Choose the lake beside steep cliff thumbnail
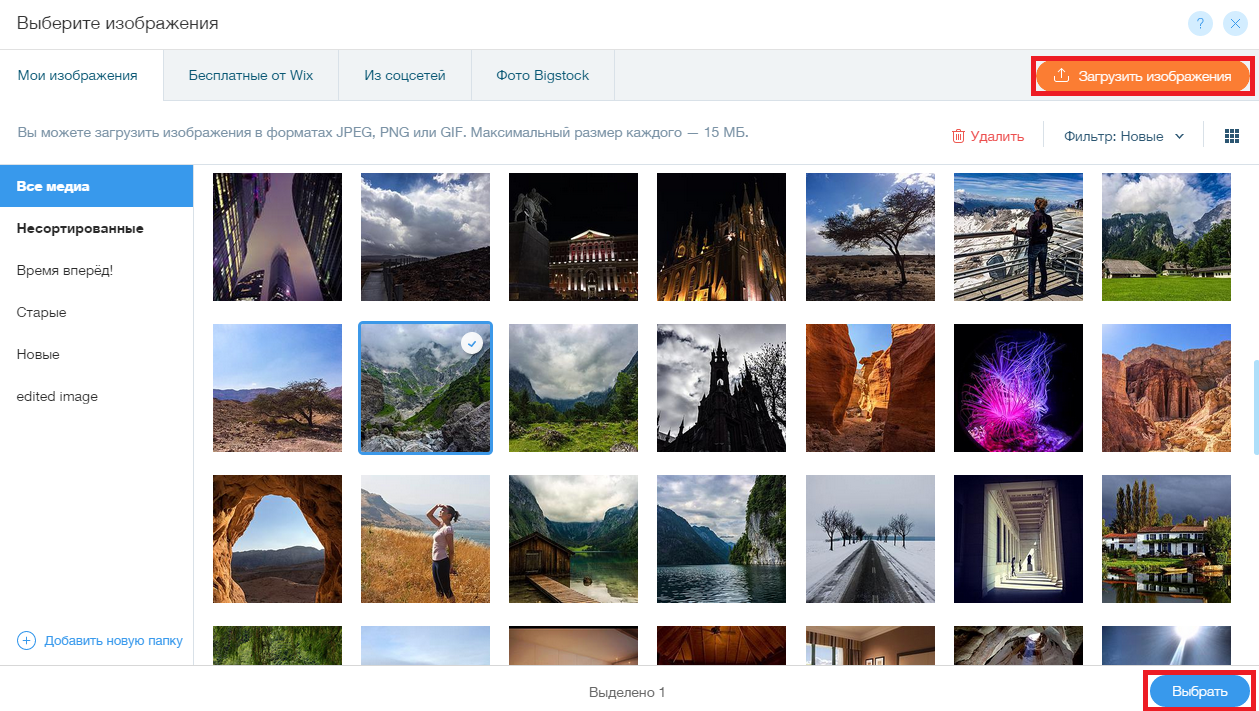Screen dimensions: 1259x711 click(721, 539)
